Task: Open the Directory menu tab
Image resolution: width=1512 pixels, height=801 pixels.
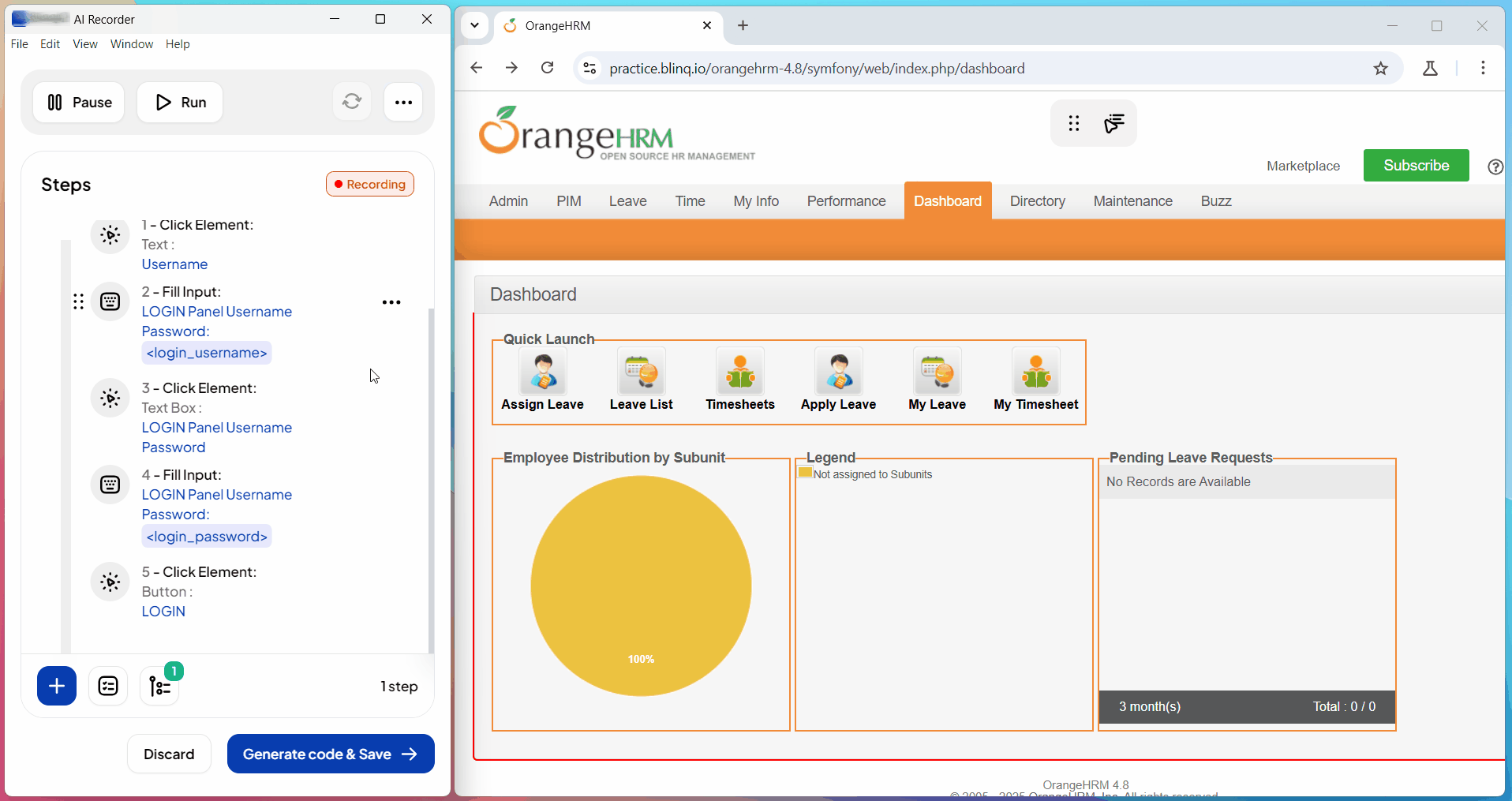Action: [x=1038, y=201]
